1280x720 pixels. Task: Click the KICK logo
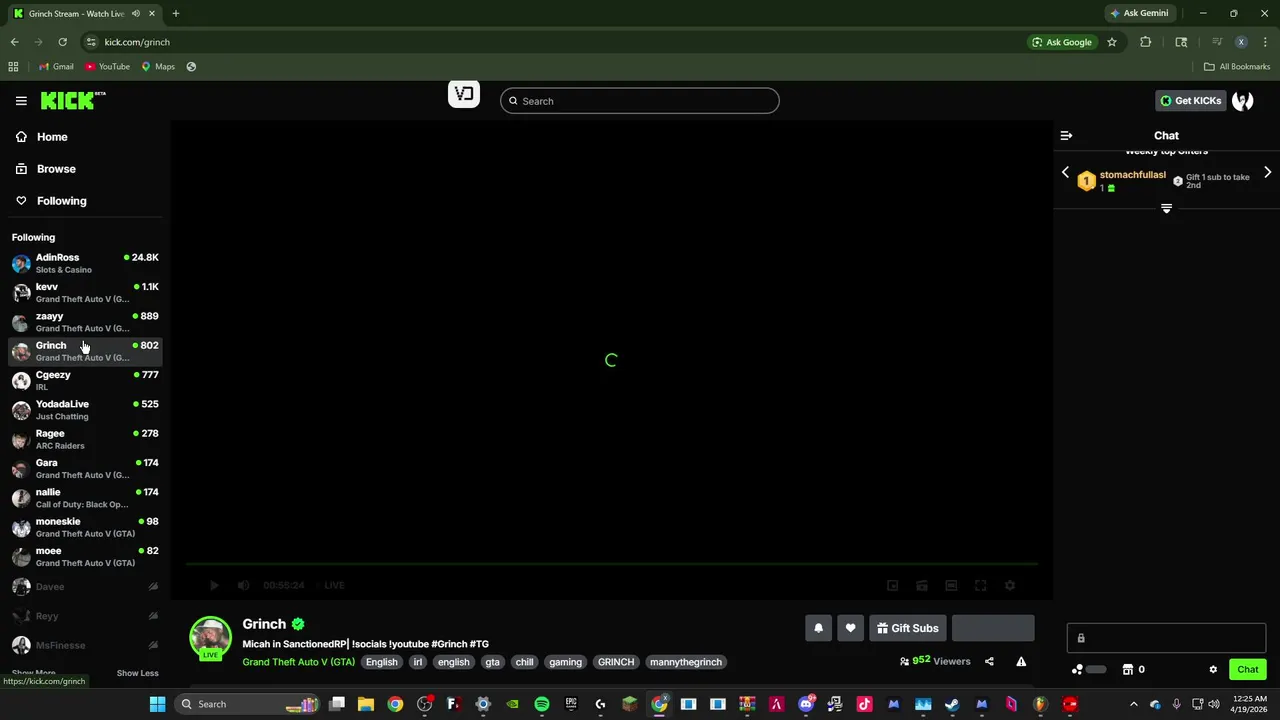pos(72,100)
